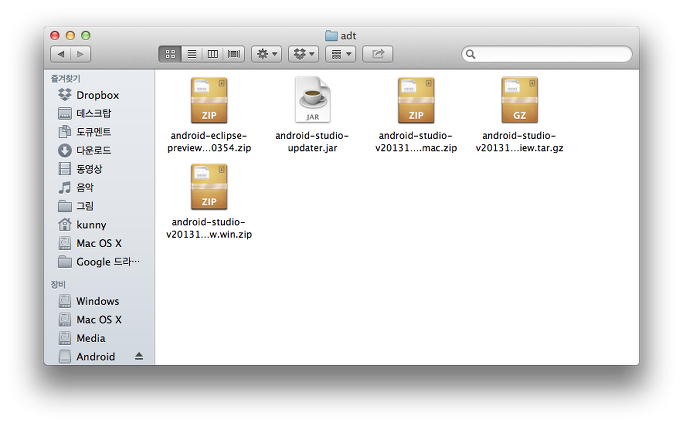Zoom the adt window with green button

[x=86, y=35]
